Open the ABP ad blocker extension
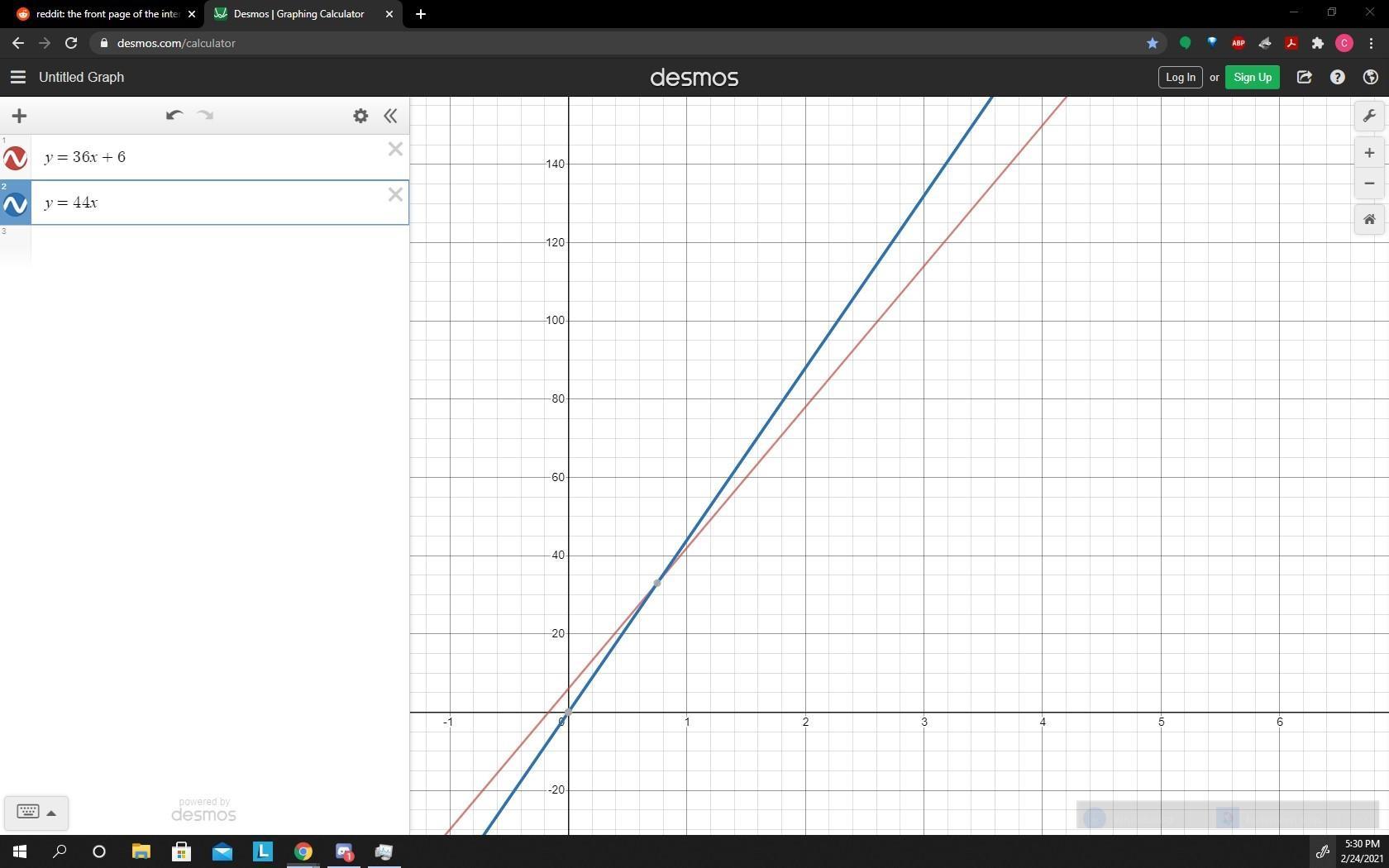Screen dimensions: 1389x868 [x=1238, y=43]
